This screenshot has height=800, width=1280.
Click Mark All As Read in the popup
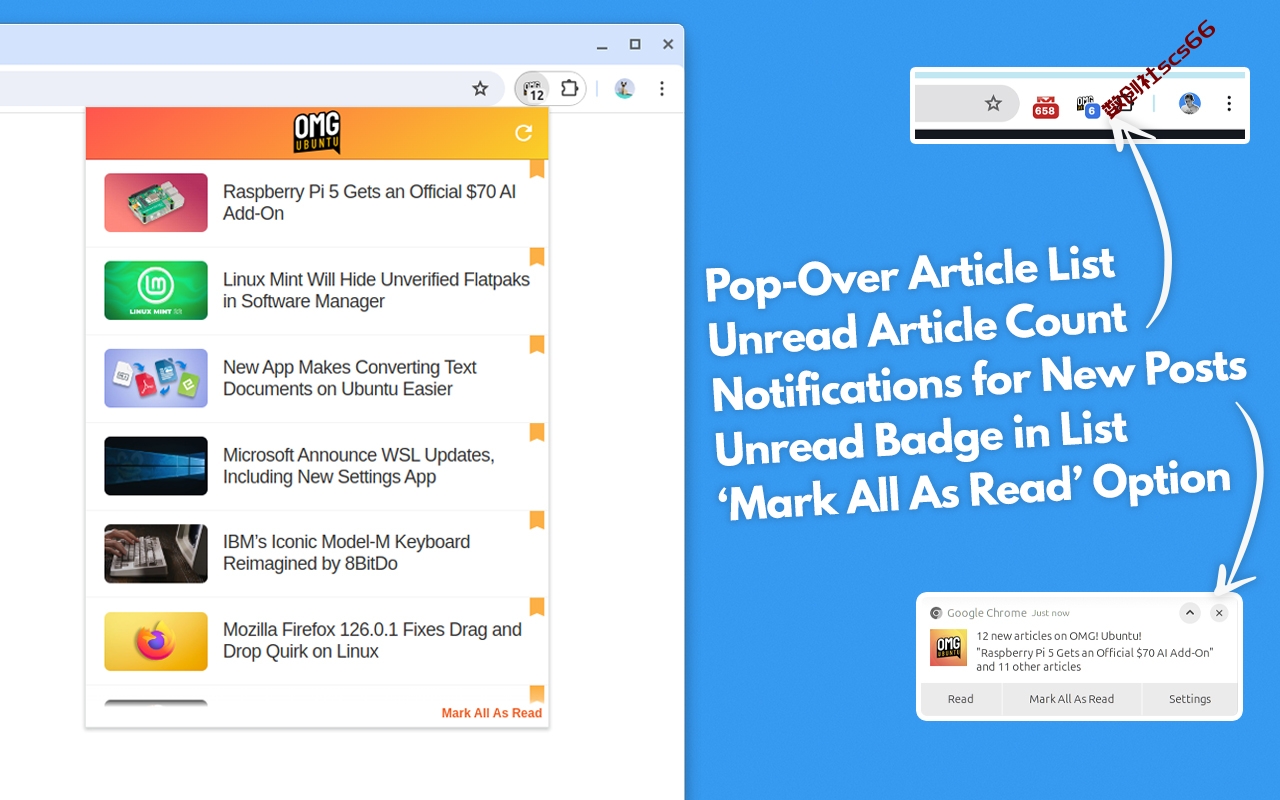click(492, 713)
